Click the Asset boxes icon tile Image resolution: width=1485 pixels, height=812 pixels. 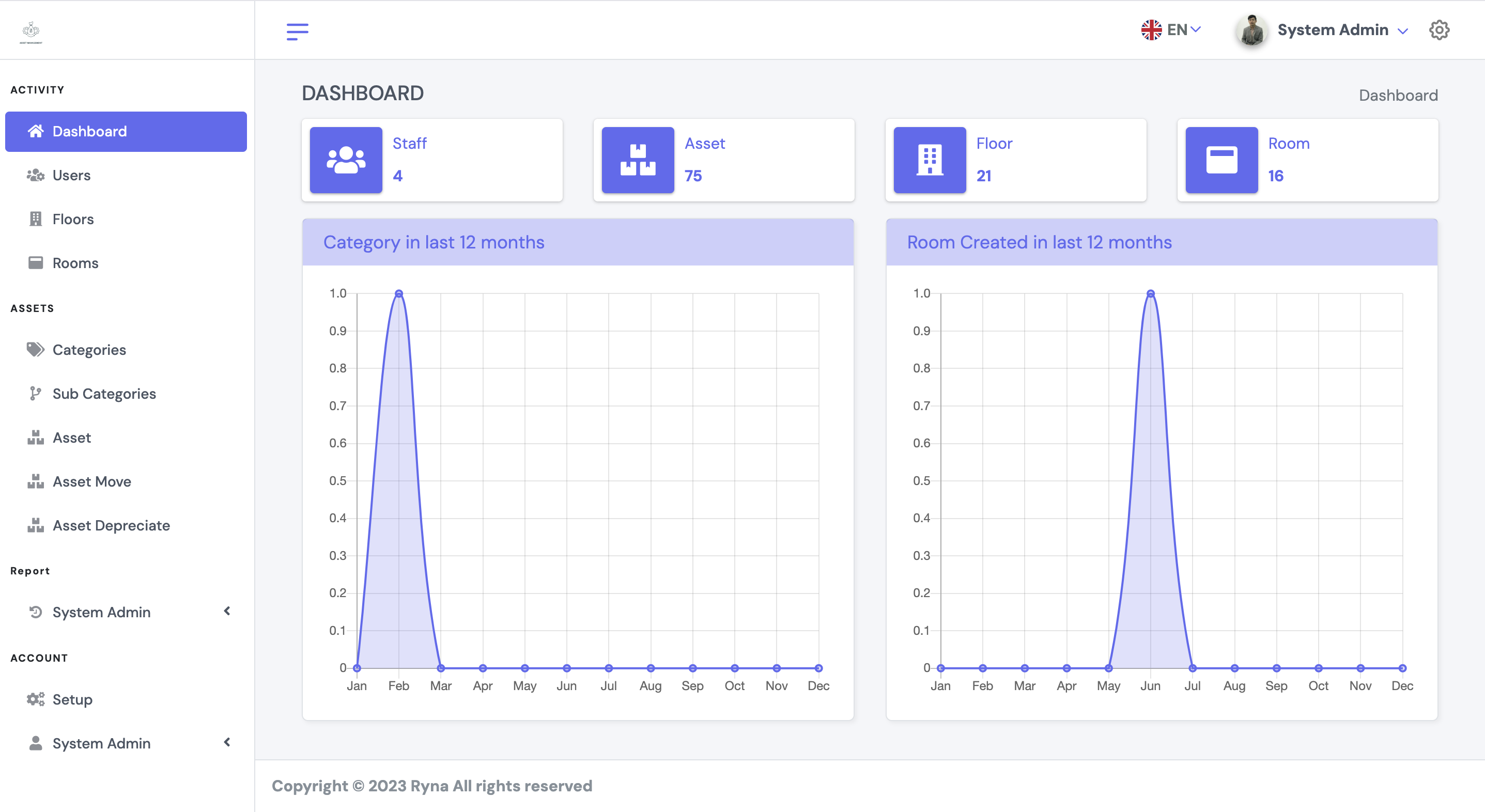click(x=638, y=160)
